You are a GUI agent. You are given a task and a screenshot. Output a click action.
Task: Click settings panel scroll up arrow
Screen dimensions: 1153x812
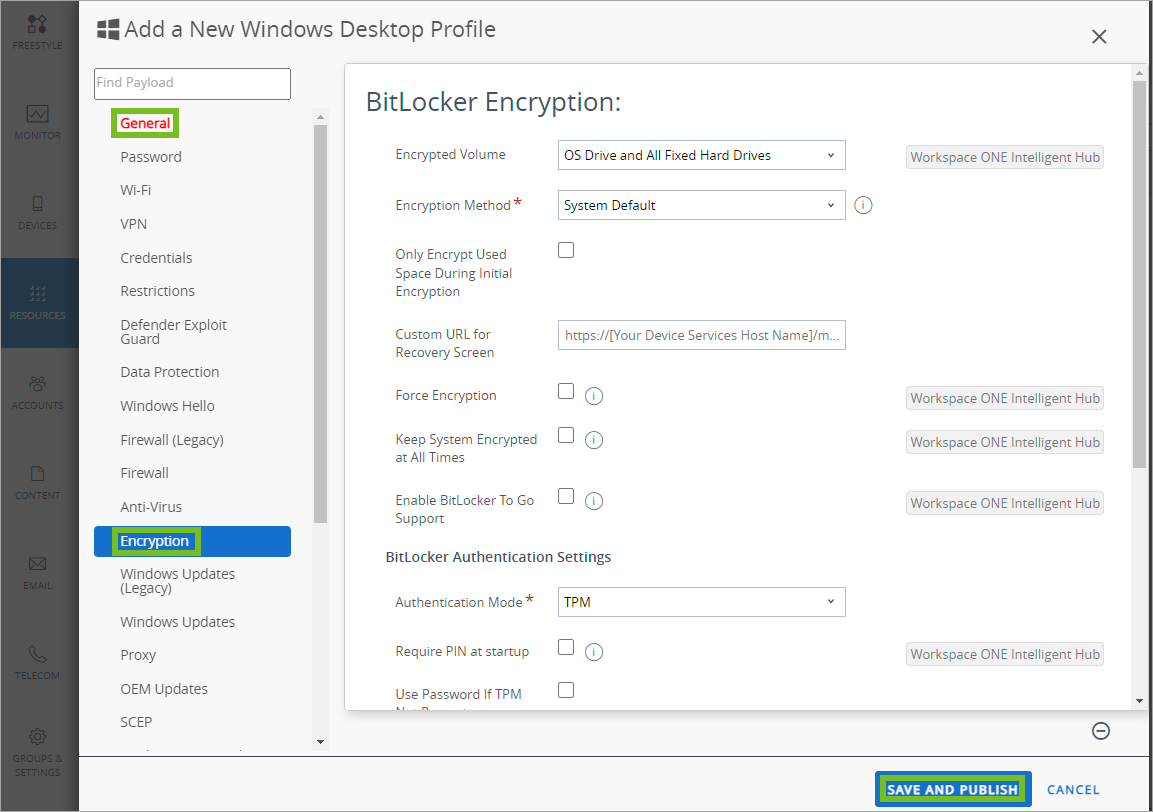(x=1139, y=73)
